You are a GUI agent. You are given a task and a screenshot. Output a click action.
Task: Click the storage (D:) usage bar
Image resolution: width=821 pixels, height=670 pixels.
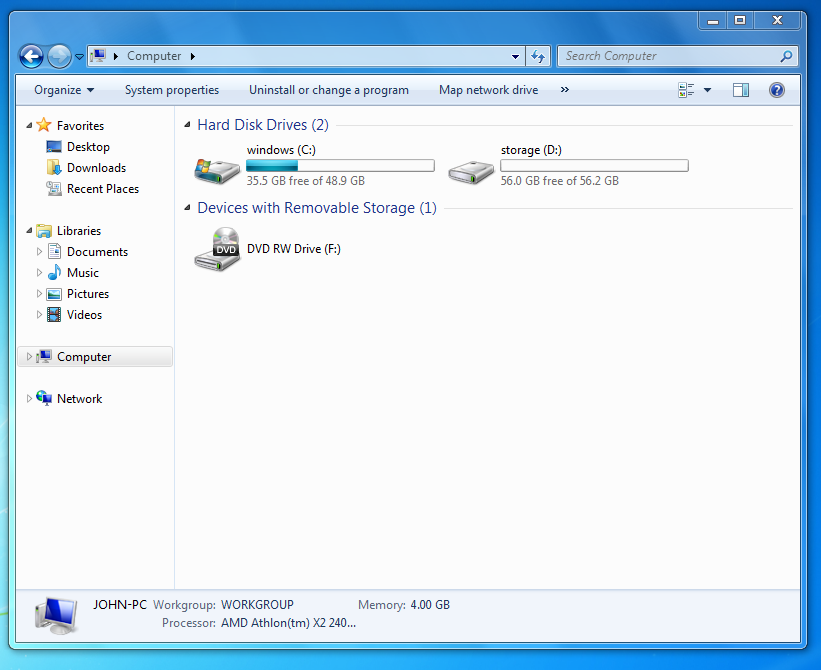click(x=594, y=166)
